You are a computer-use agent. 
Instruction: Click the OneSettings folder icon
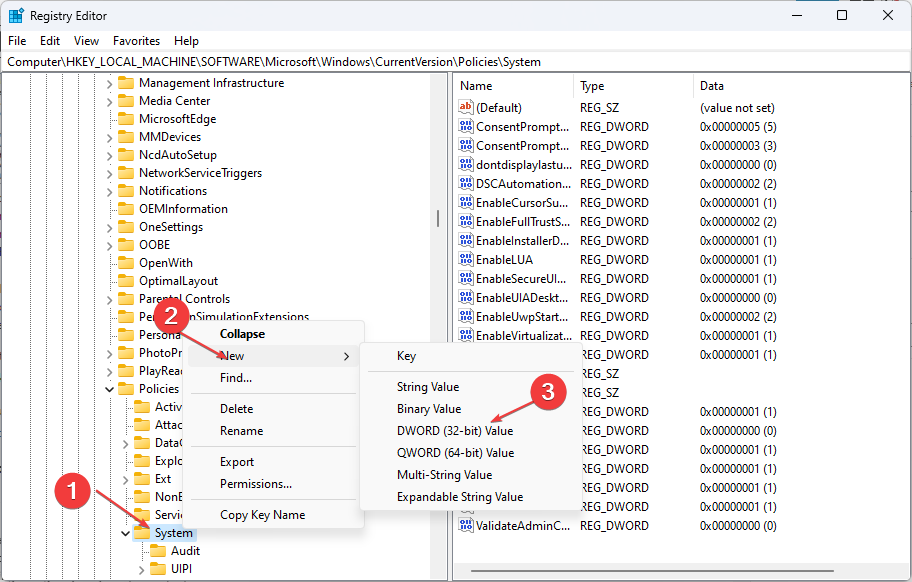point(126,227)
